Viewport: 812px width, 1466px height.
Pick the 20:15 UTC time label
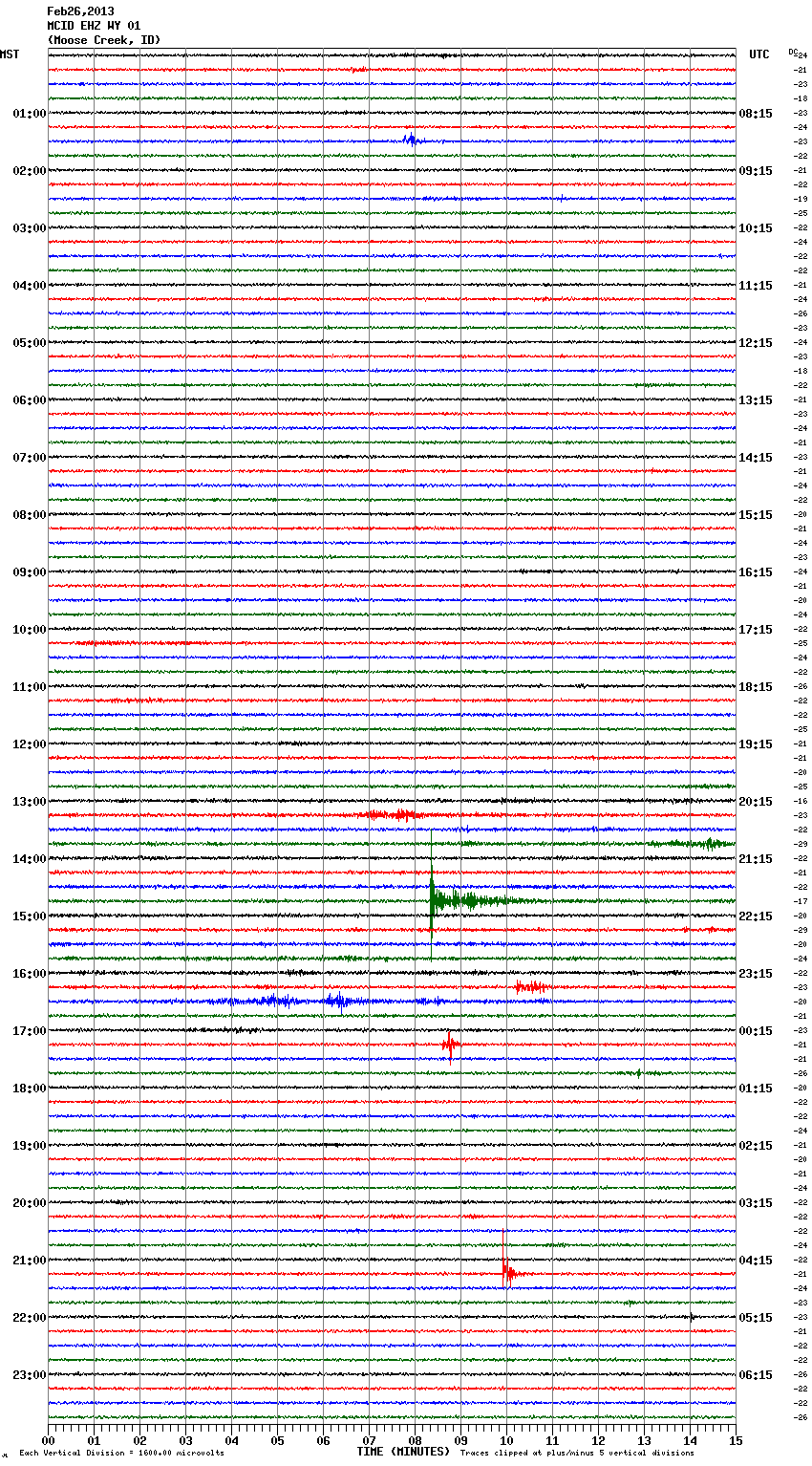click(x=756, y=802)
